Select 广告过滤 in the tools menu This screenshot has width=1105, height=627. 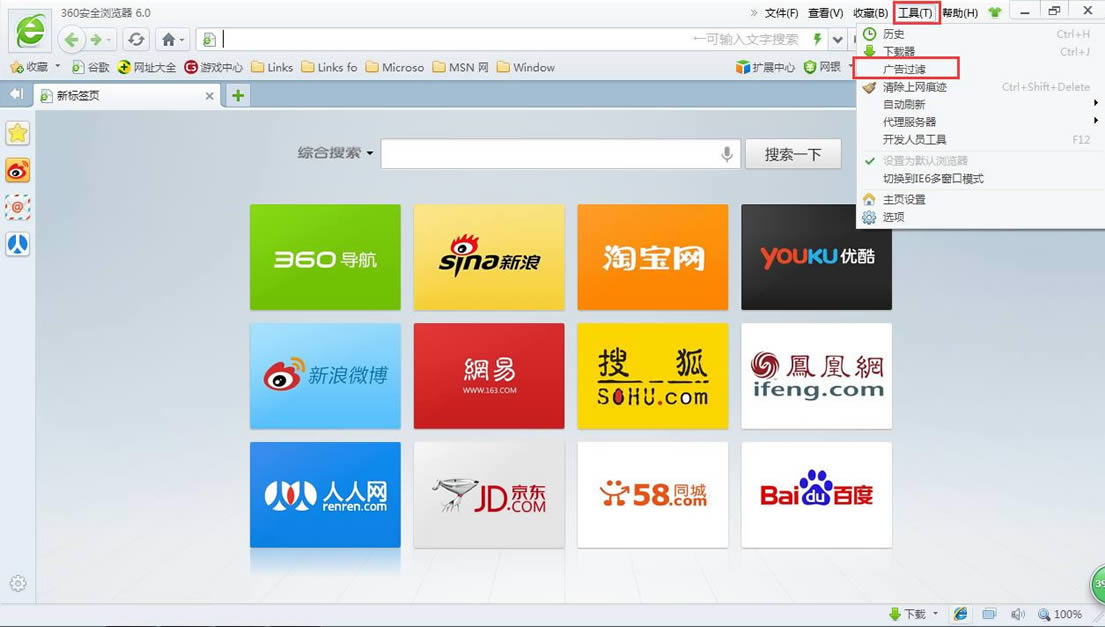(x=980, y=69)
